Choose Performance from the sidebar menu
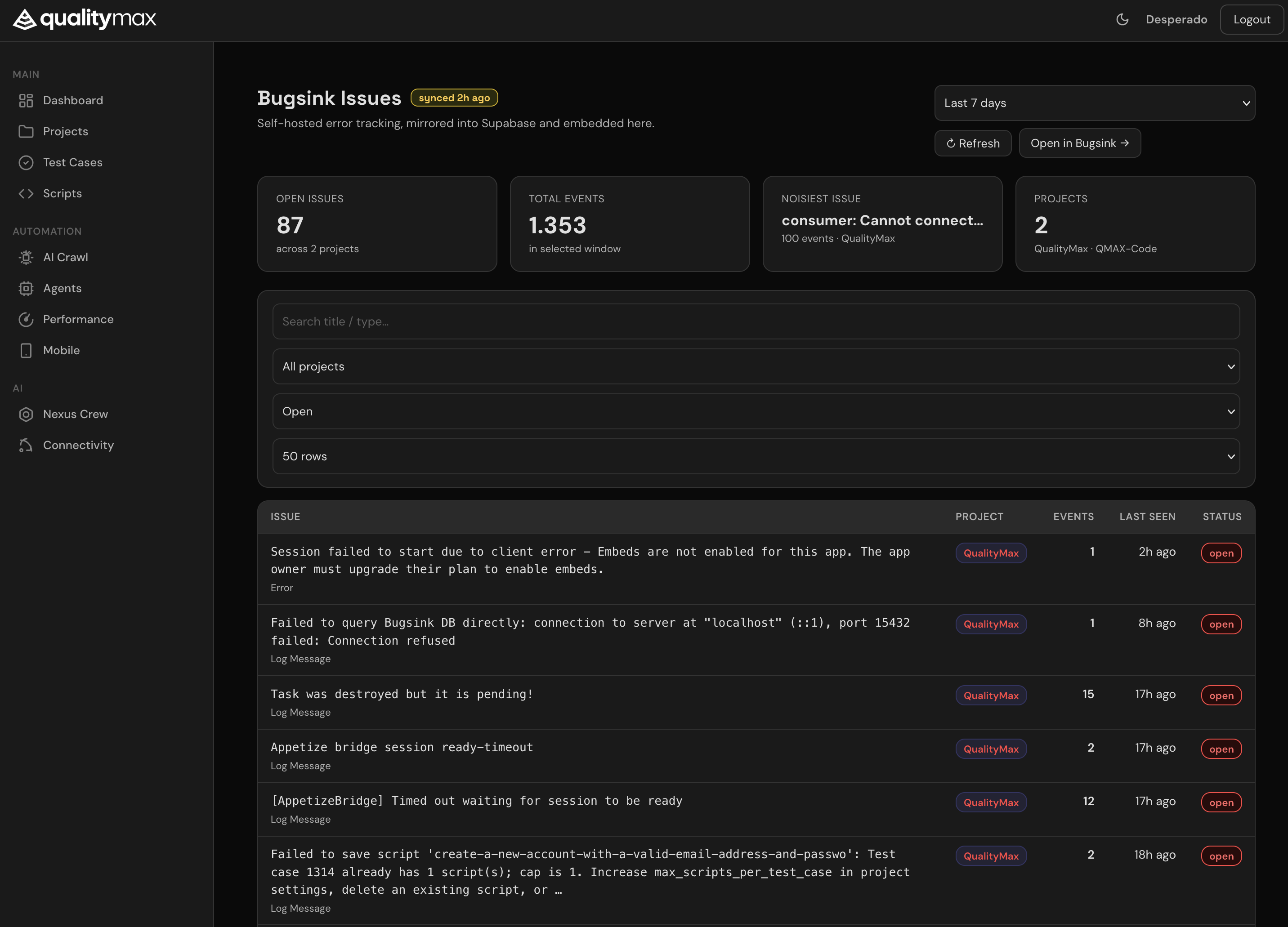Screen dimensions: 1288x927 [78, 319]
